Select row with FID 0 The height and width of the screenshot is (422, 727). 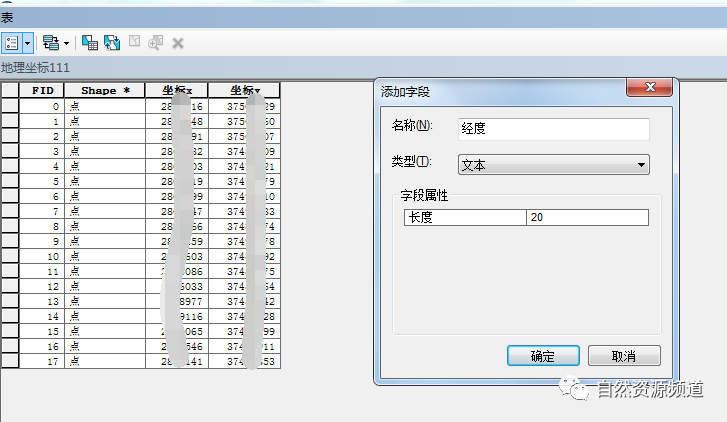pyautogui.click(x=10, y=106)
